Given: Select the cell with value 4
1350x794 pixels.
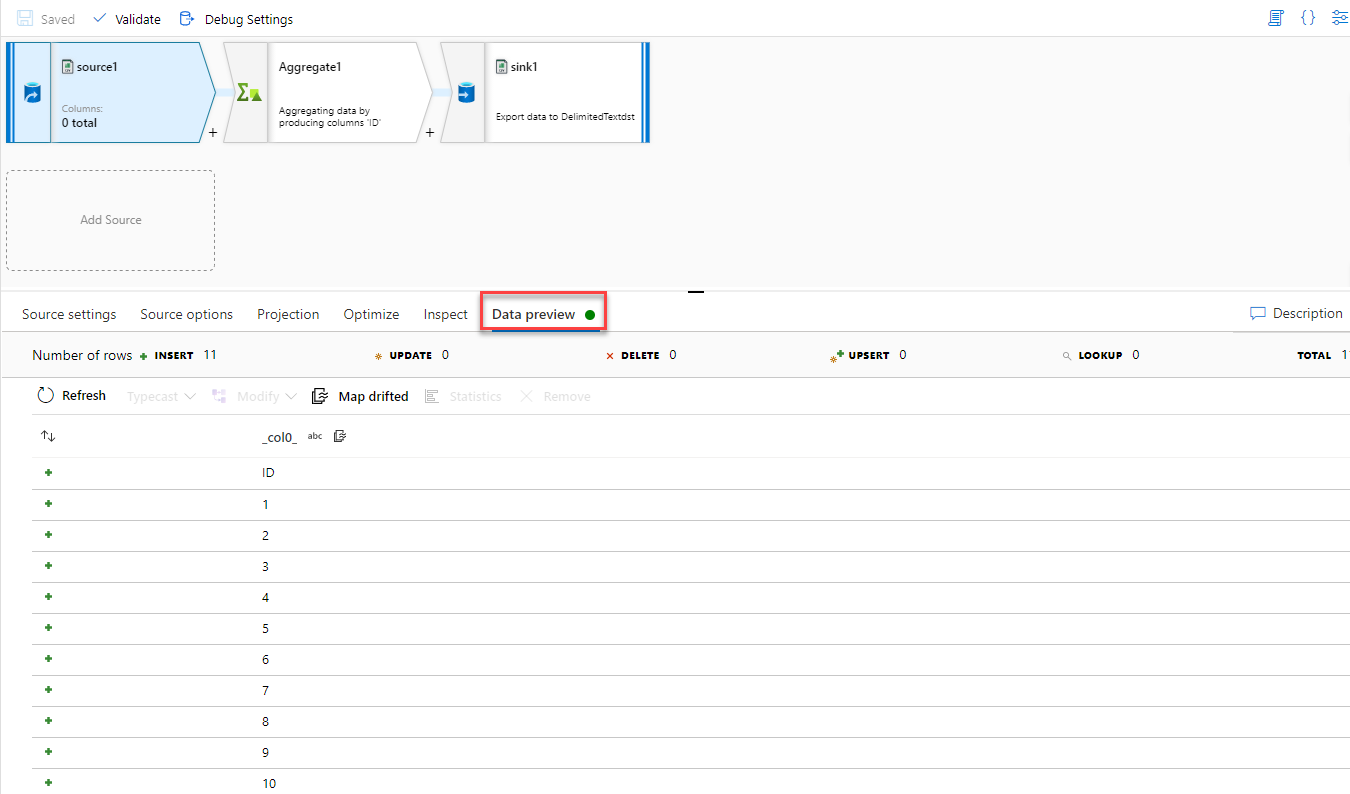Looking at the screenshot, I should (265, 597).
